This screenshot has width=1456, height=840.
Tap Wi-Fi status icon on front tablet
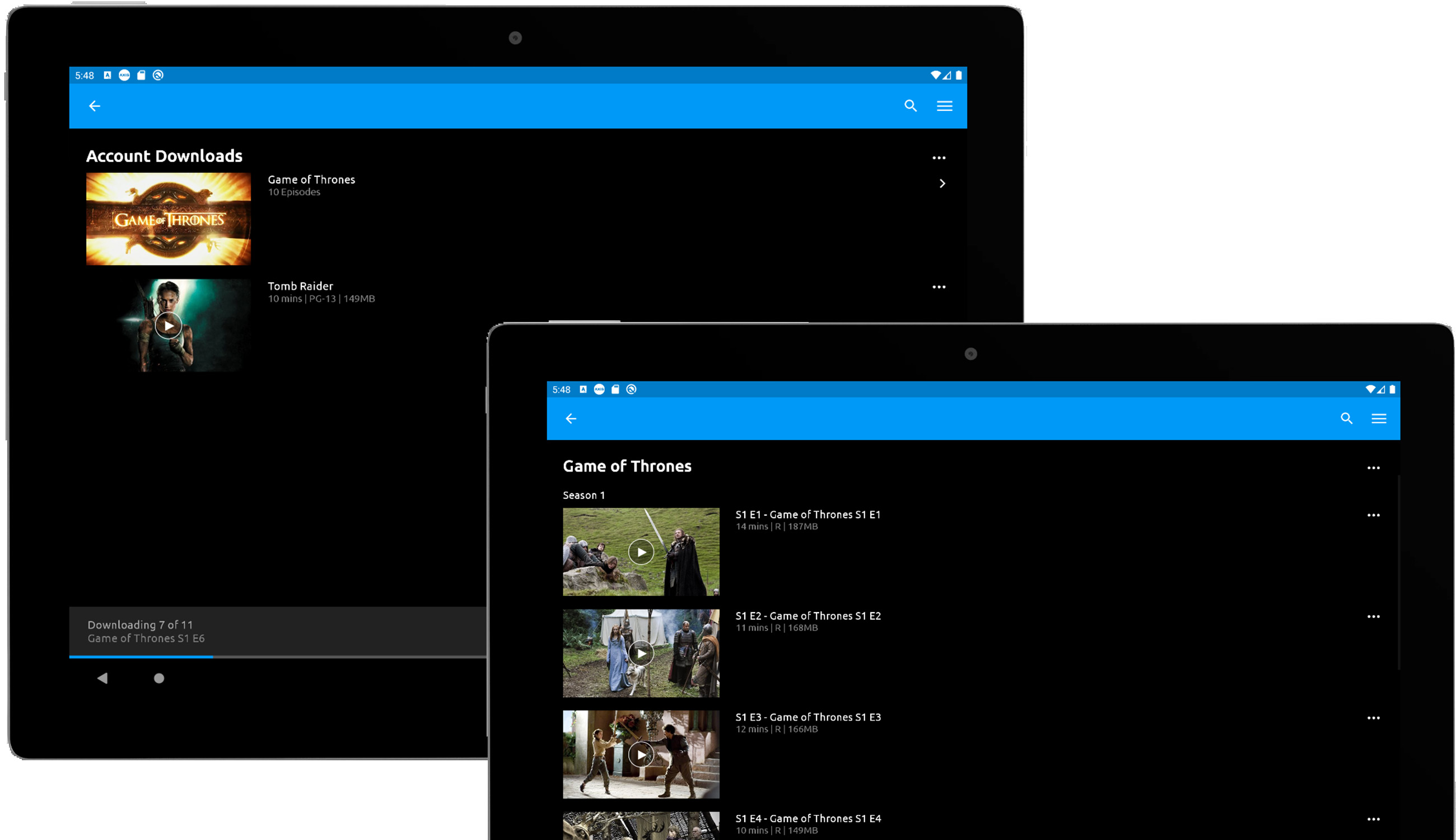point(1370,389)
